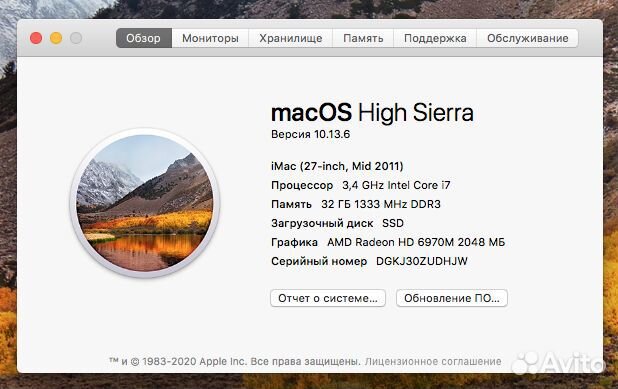
Task: Click the Версия 10.13.6 text
Action: pos(311,134)
